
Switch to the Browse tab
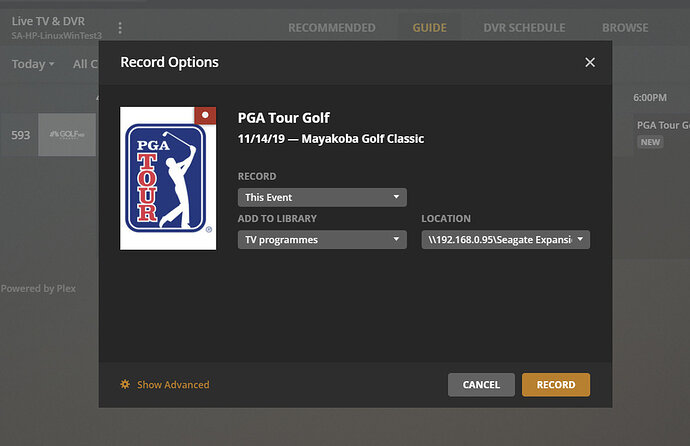(625, 28)
